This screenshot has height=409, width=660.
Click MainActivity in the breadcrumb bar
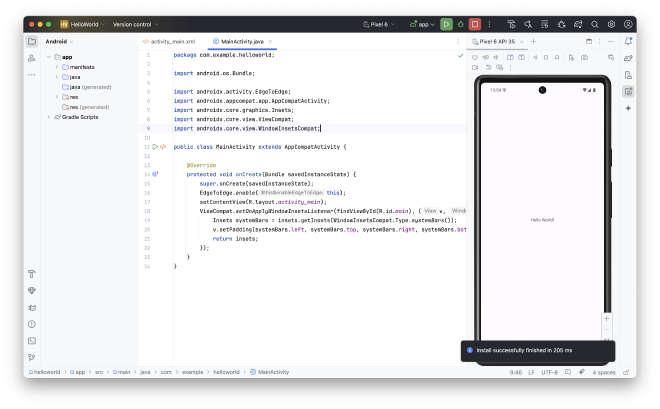coord(269,372)
